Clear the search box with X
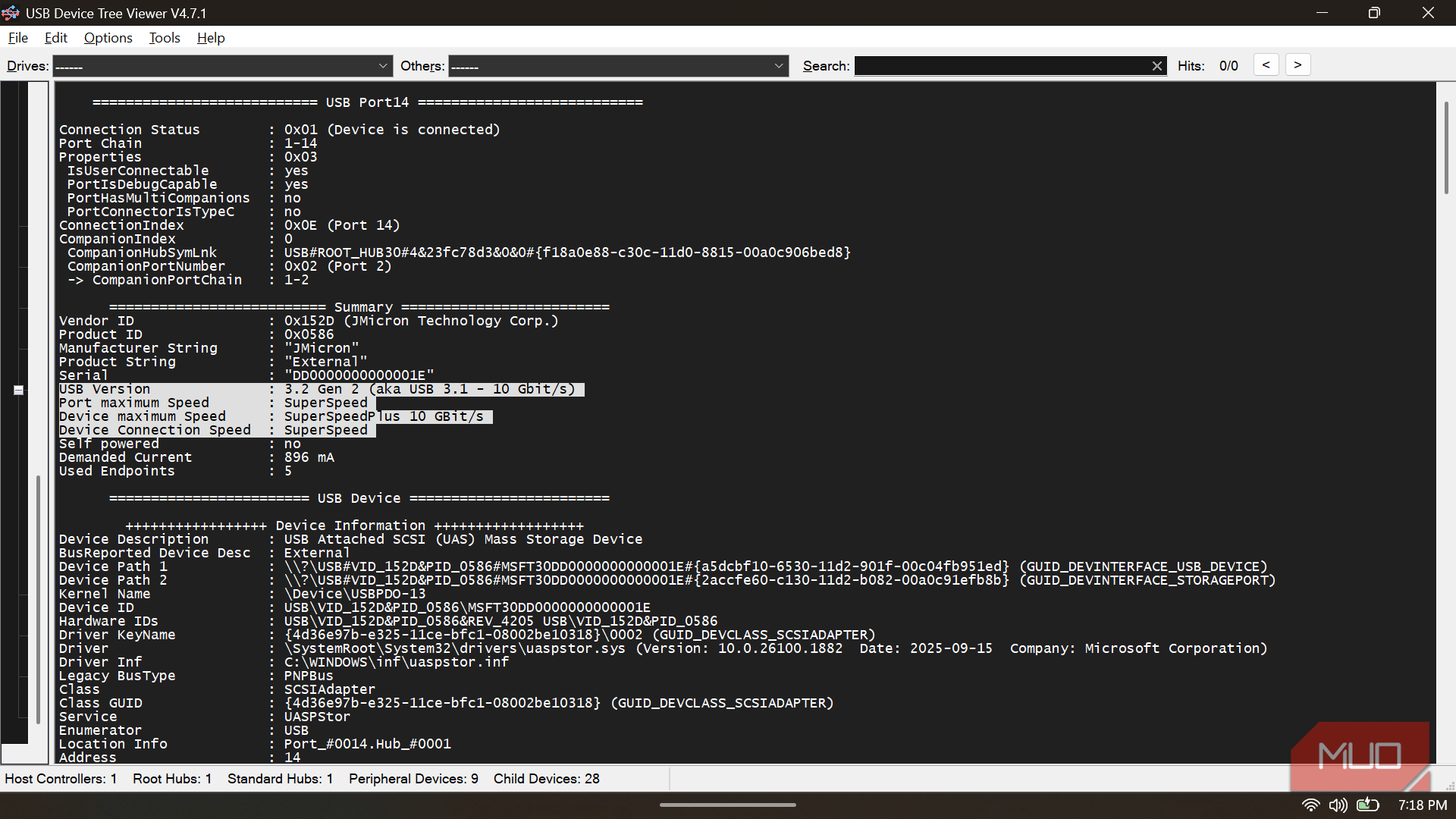This screenshot has width=1456, height=819. 1157,66
